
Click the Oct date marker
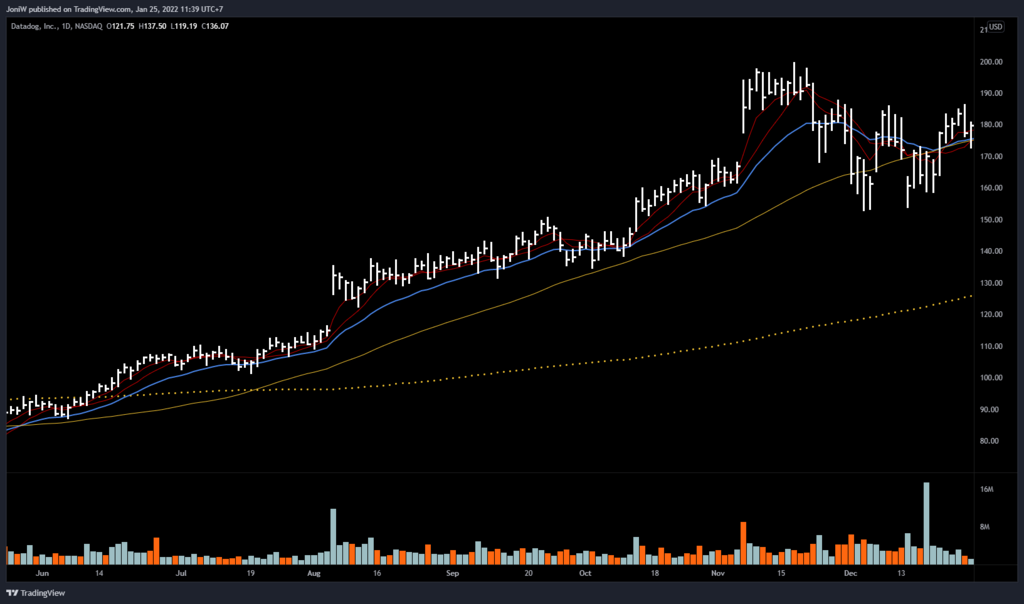point(585,575)
